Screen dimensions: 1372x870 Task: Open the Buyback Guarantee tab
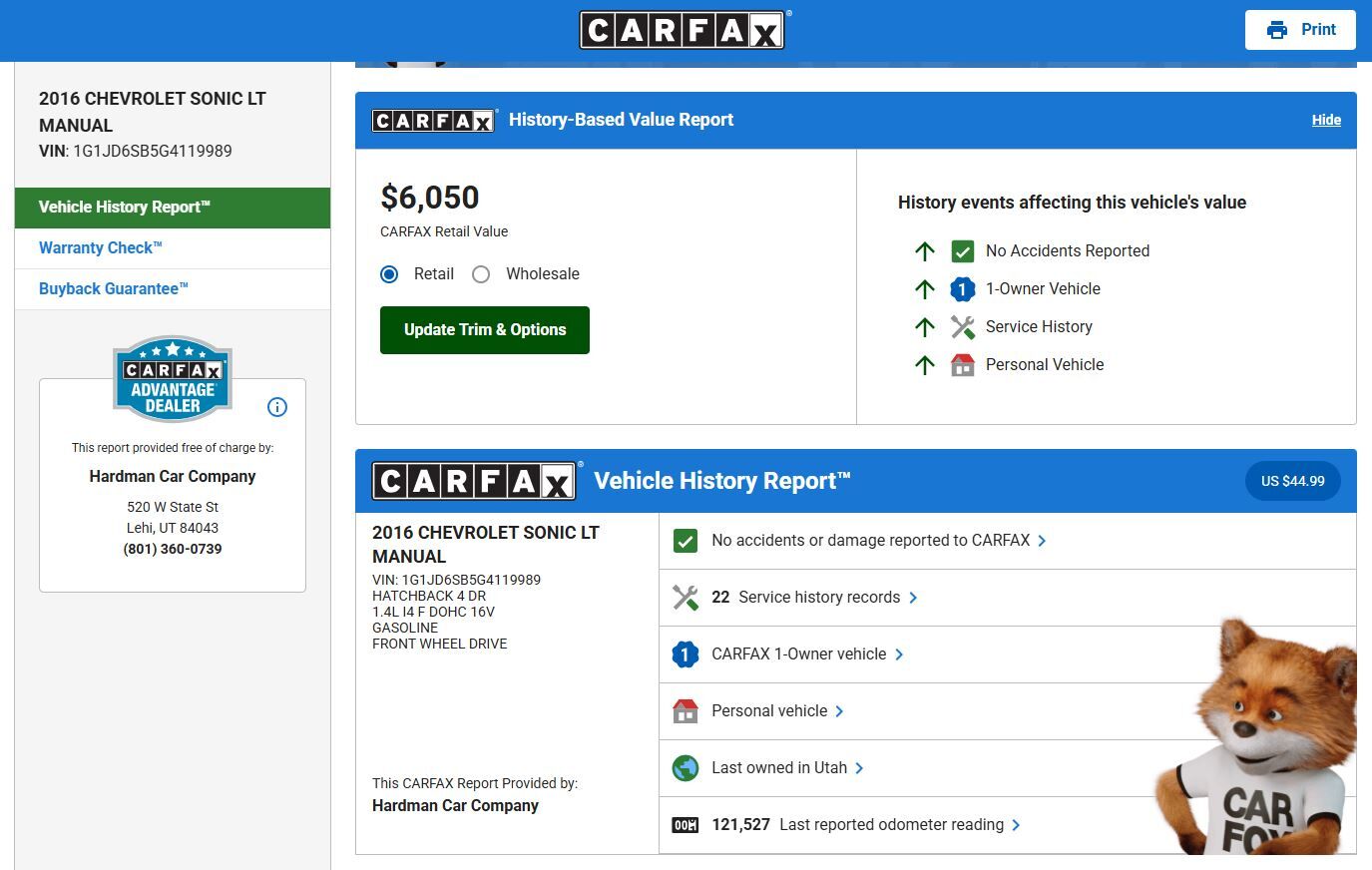click(x=113, y=289)
